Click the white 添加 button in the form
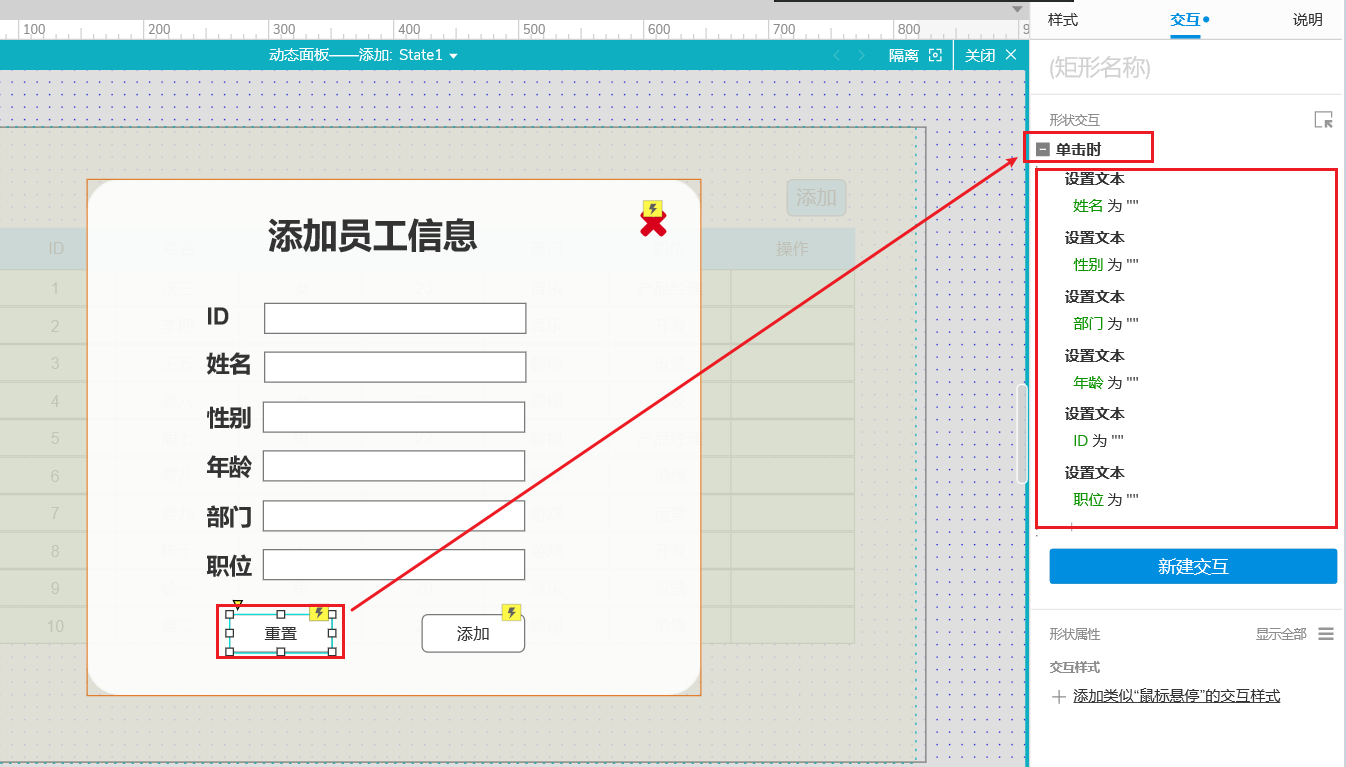The width and height of the screenshot is (1346, 767). pyautogui.click(x=473, y=633)
